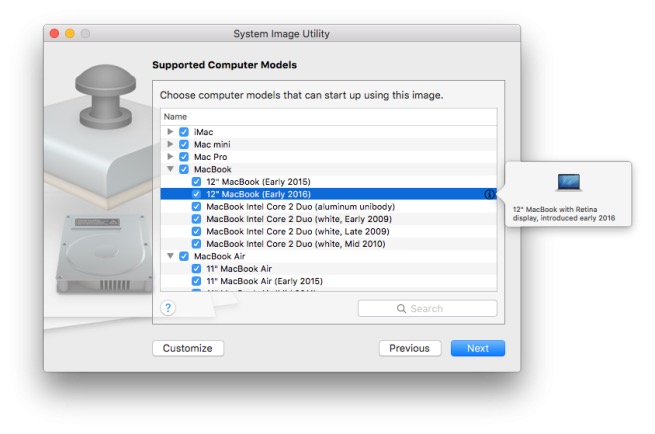Select MacBook Intel Core 2 Duo (aluminum unibody)
This screenshot has height=434, width=655.
[298, 206]
